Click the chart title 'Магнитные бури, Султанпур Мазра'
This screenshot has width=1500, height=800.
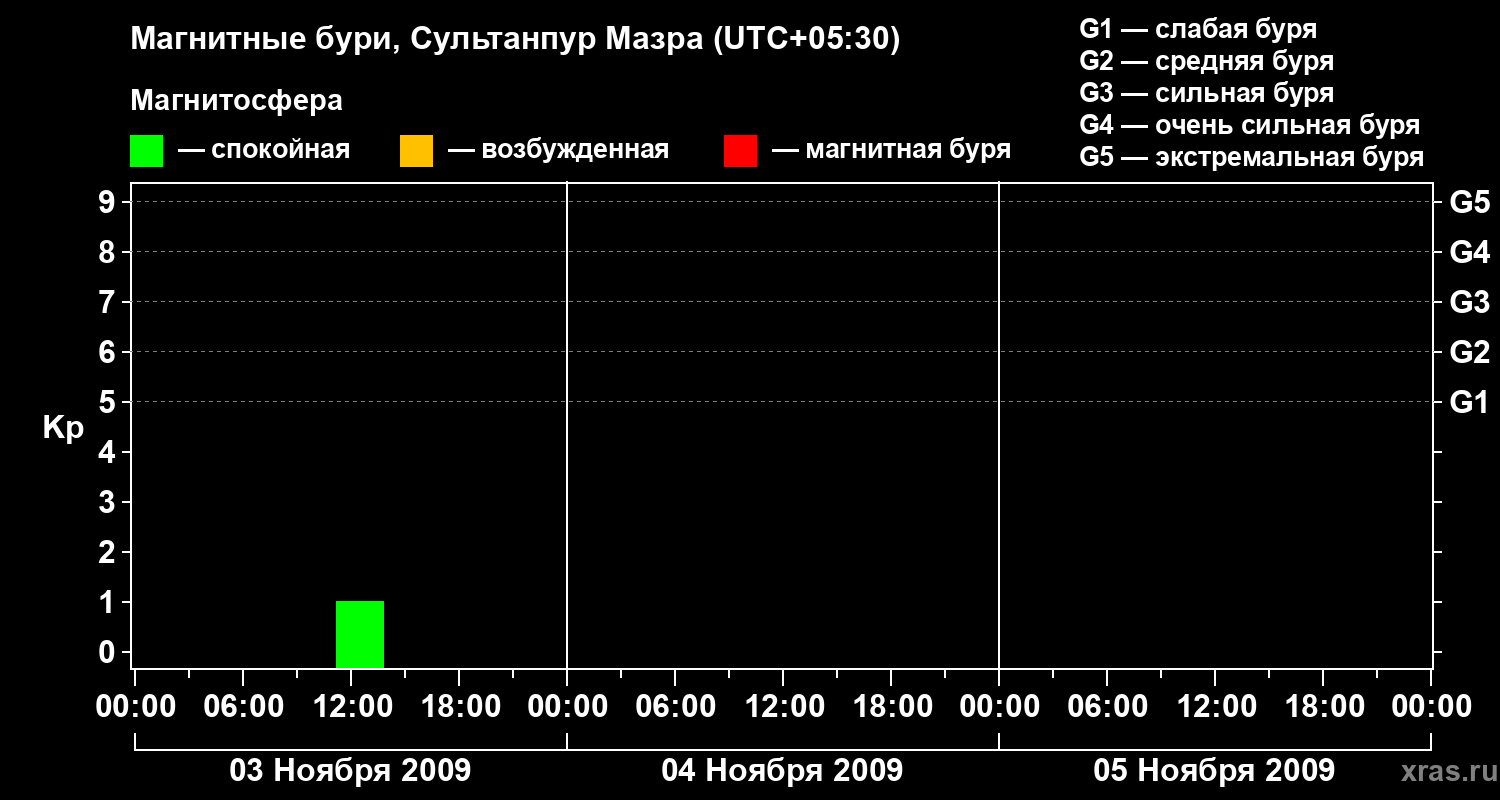pyautogui.click(x=417, y=40)
